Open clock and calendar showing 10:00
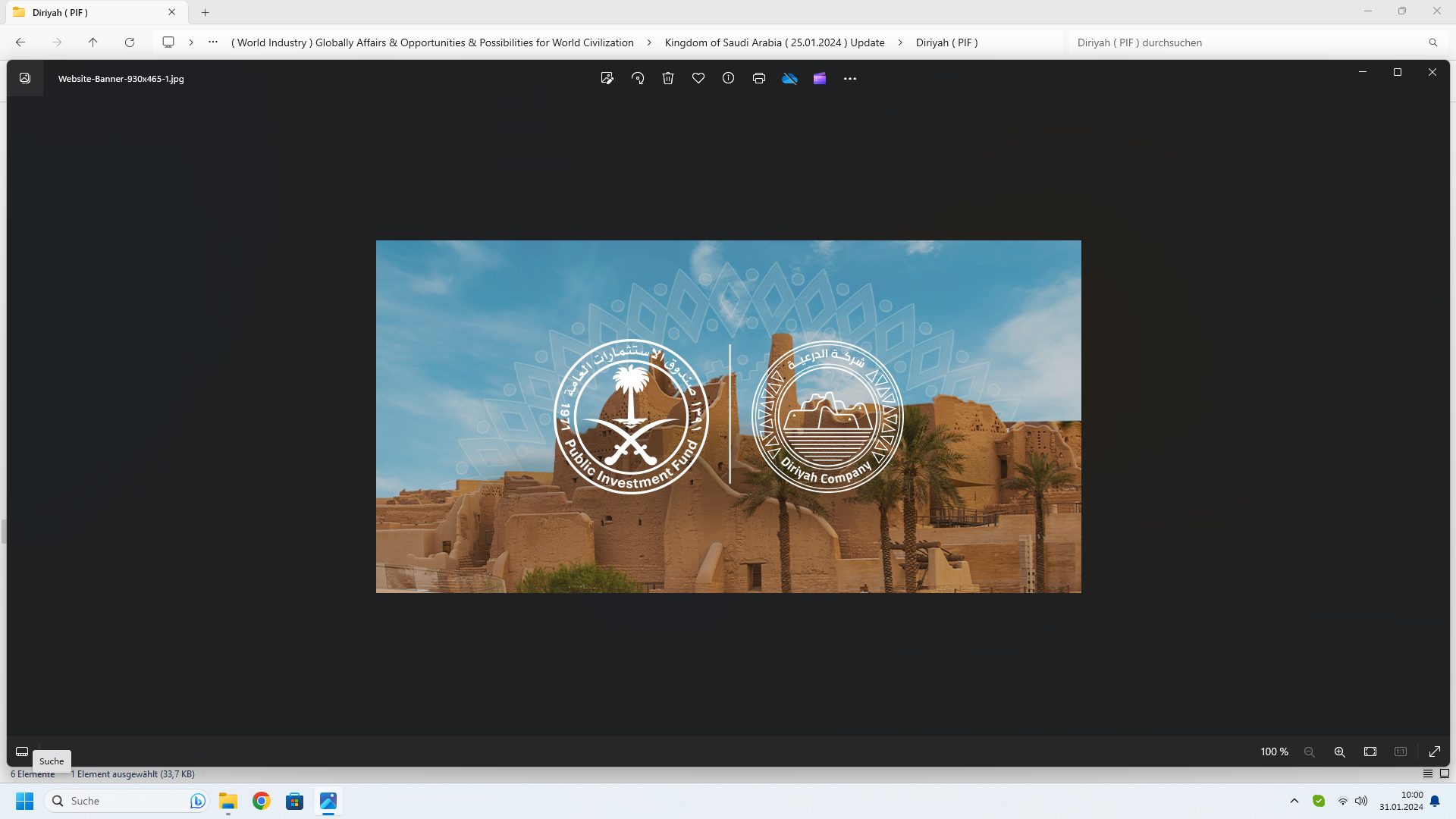 tap(1401, 801)
